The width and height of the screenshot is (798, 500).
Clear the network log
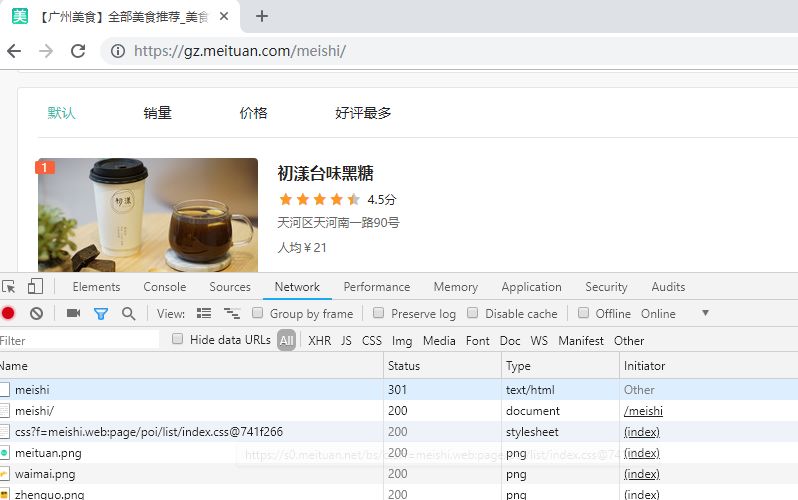click(36, 313)
